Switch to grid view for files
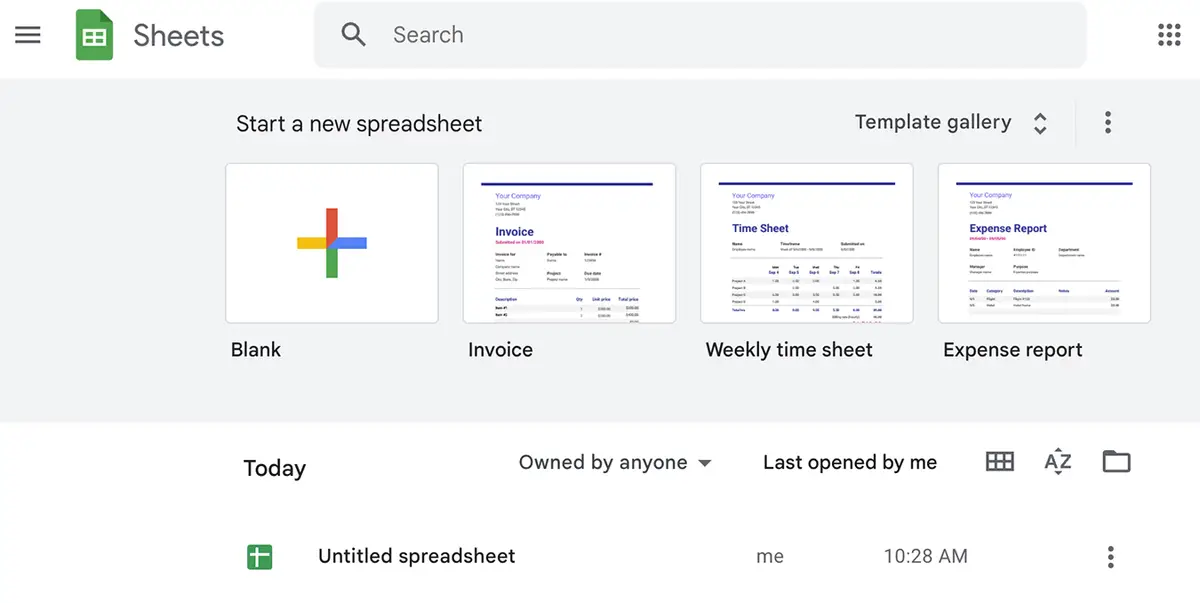1200x603 pixels. coord(999,462)
